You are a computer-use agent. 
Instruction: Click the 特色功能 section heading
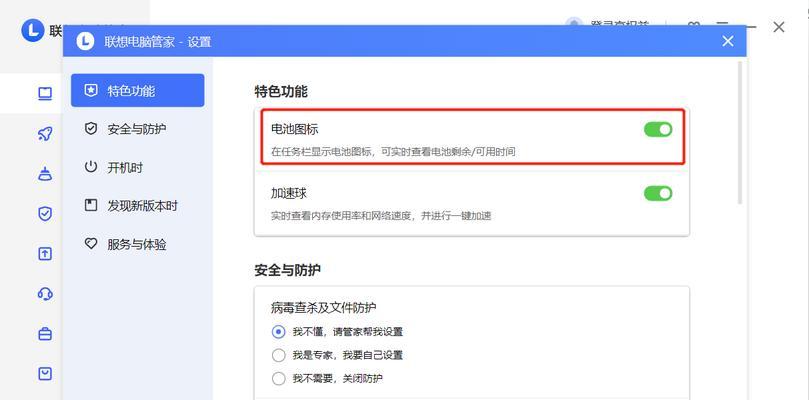pos(281,92)
